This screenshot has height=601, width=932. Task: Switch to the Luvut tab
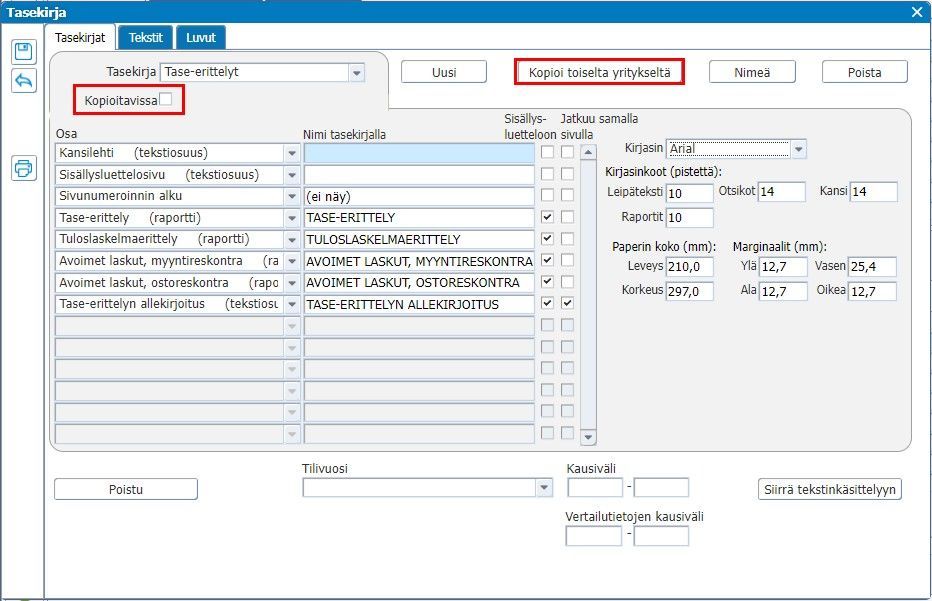pyautogui.click(x=200, y=38)
